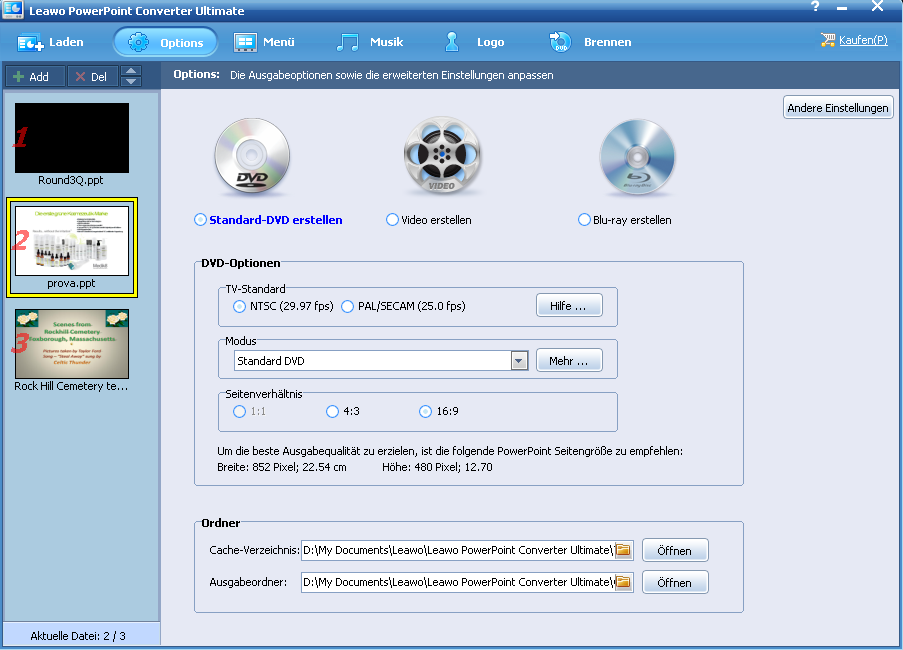
Task: Click the Options gear icon
Action: pyautogui.click(x=138, y=42)
